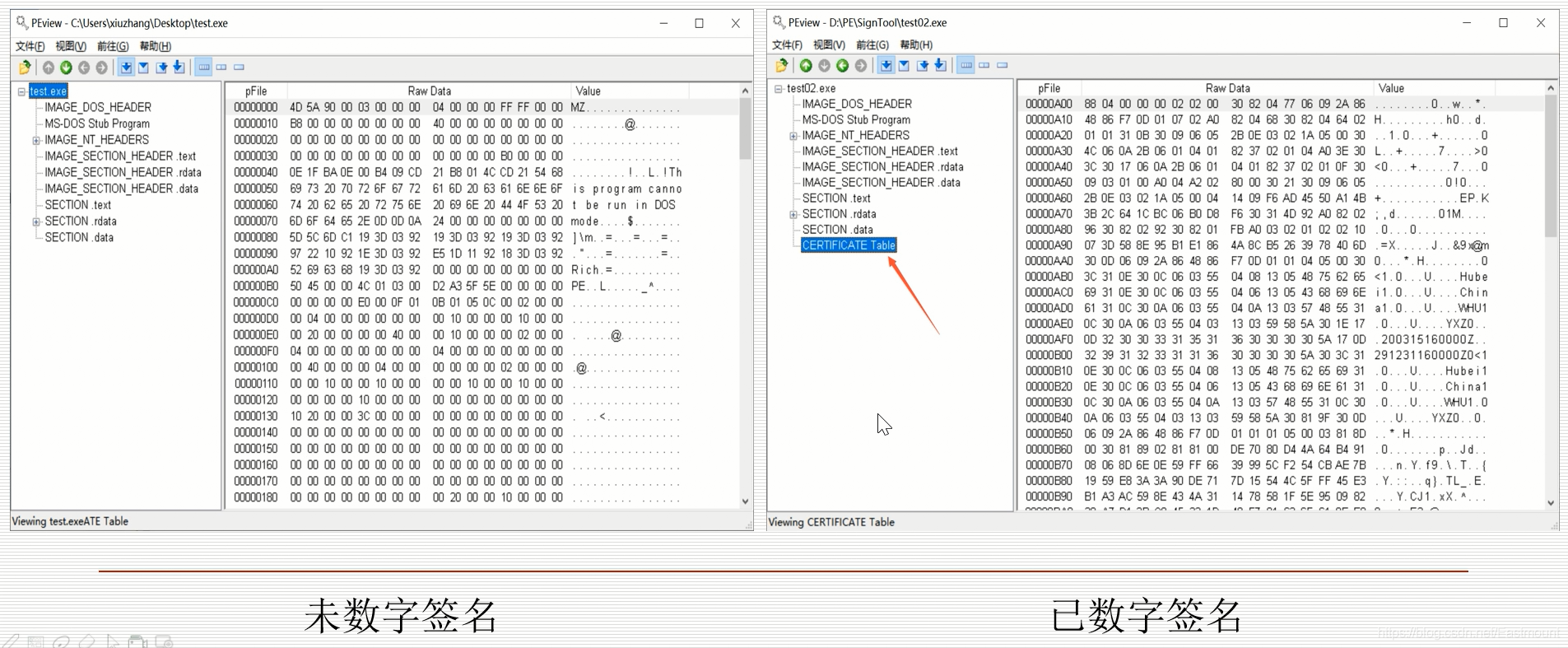Expand SECTION .rdata in test02.exe window tree
The image size is (1568, 648).
[x=793, y=214]
